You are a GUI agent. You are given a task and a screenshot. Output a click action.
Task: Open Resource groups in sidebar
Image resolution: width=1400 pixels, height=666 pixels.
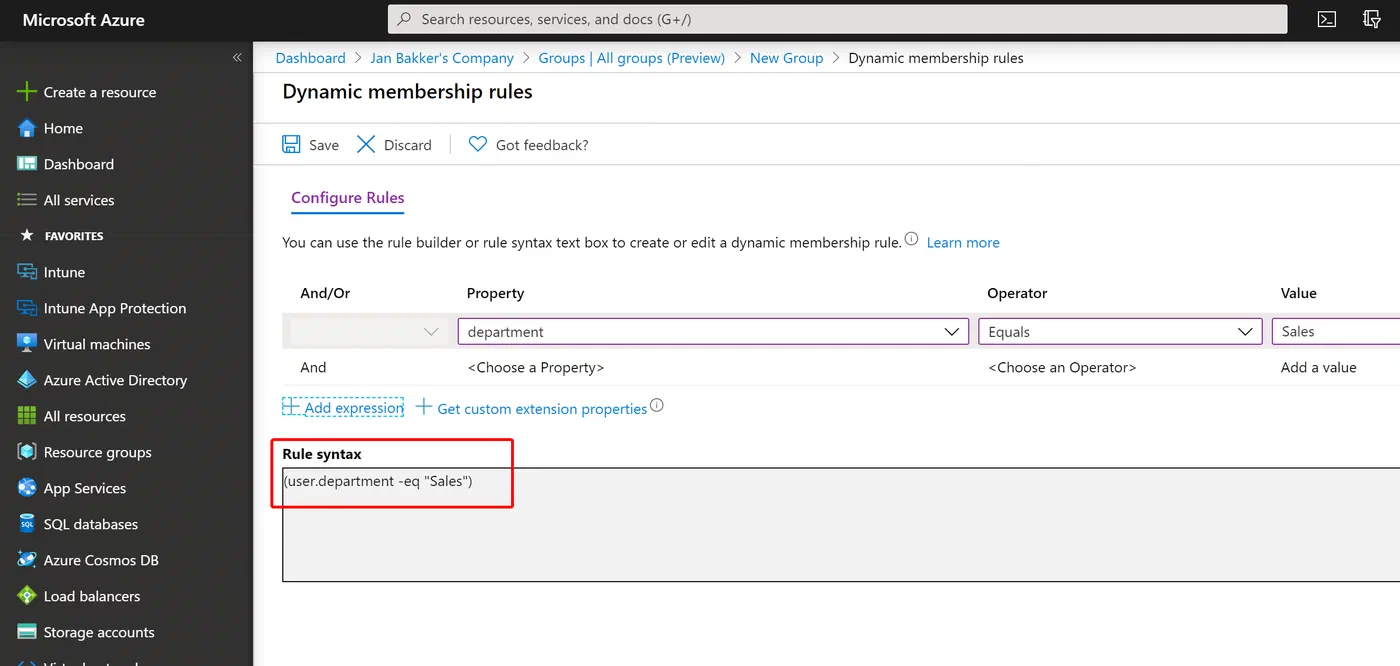(98, 452)
